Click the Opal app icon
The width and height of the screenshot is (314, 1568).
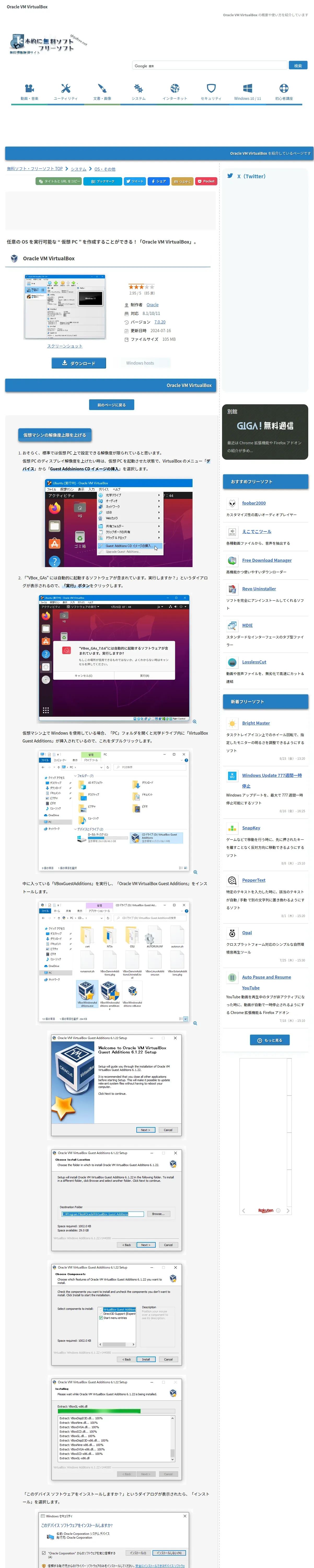click(x=232, y=933)
